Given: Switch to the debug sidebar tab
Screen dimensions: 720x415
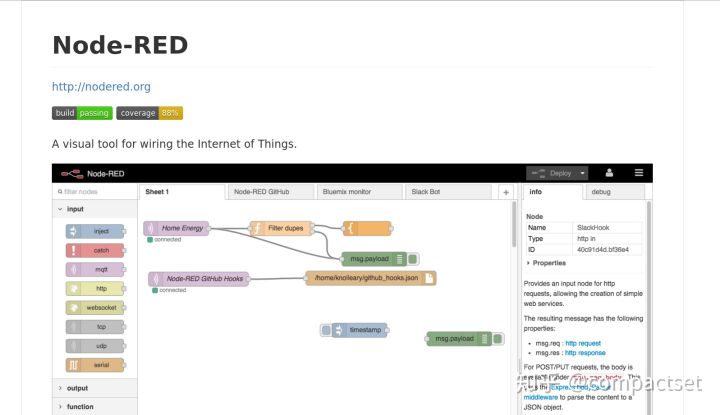Looking at the screenshot, I should coord(600,191).
